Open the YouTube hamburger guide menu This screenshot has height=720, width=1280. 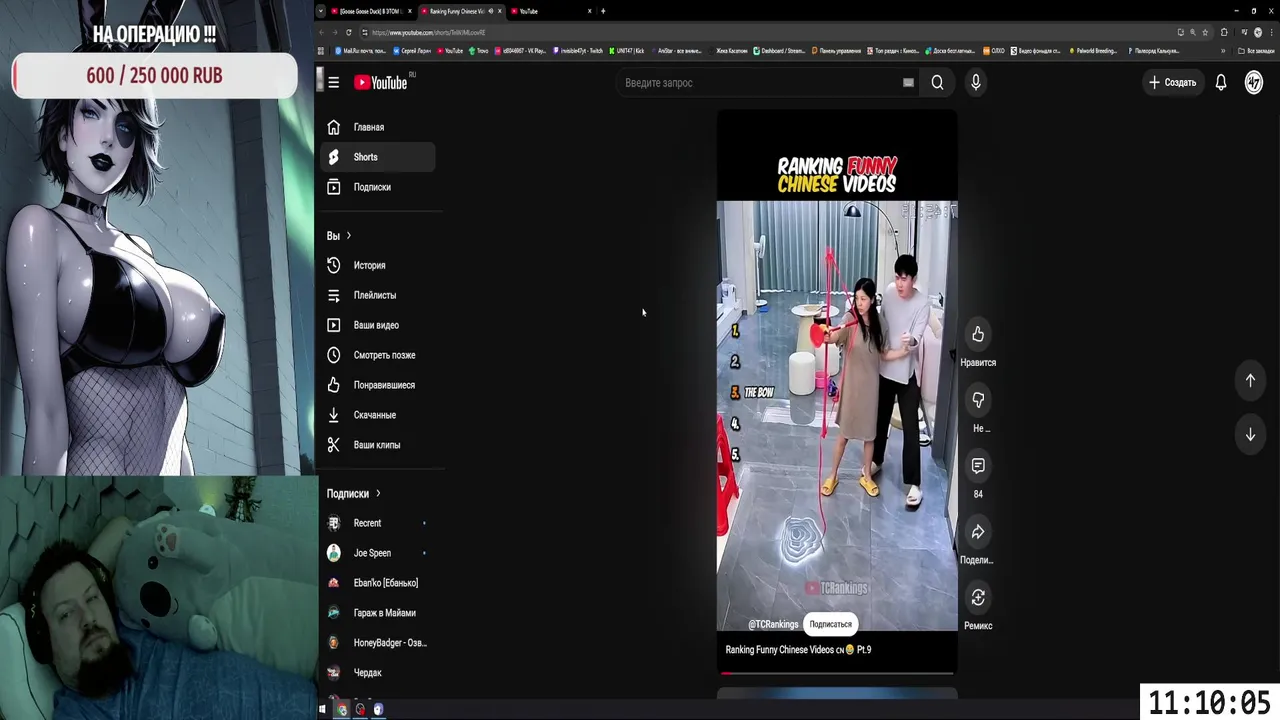click(x=333, y=83)
